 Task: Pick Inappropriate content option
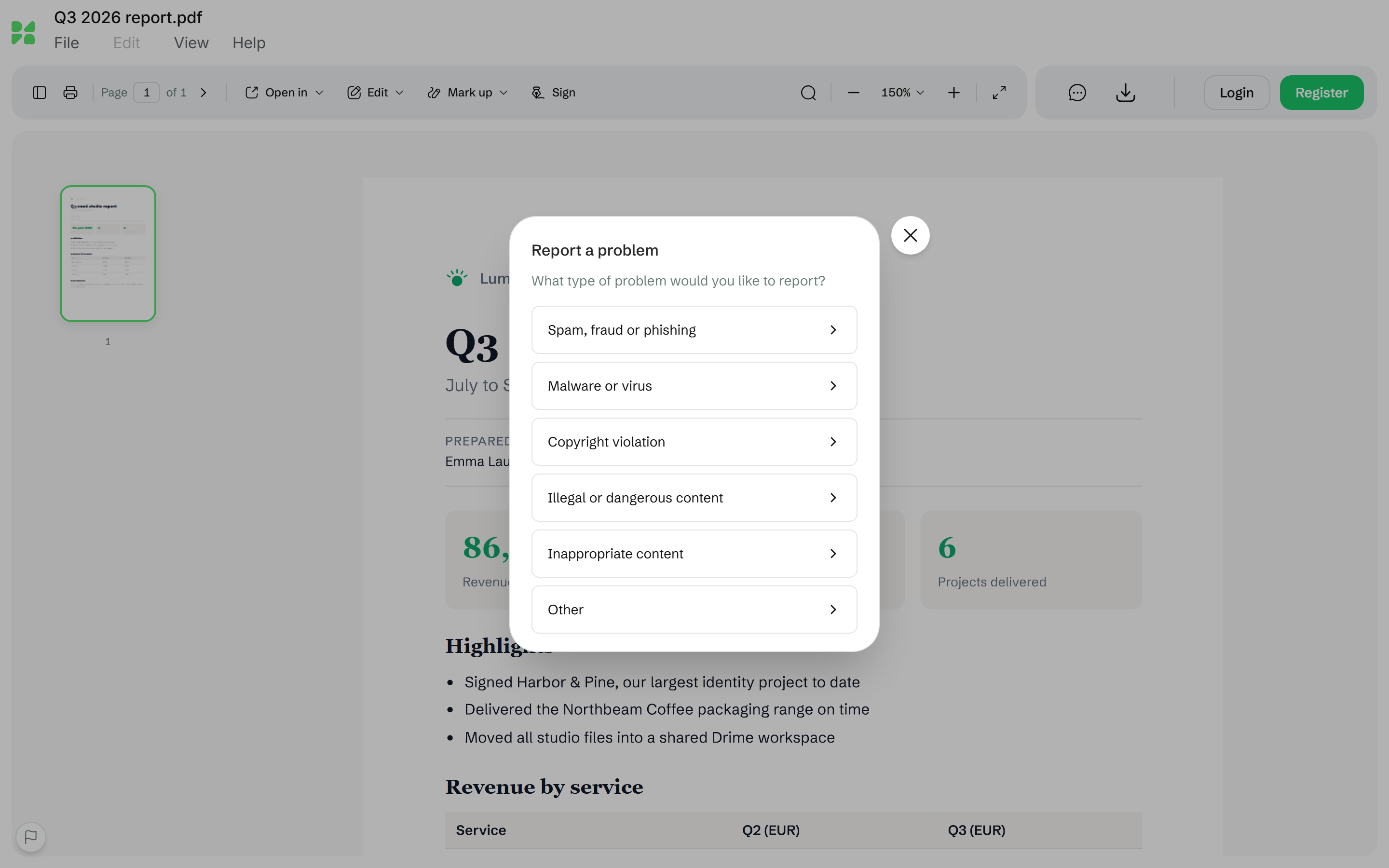coord(694,554)
